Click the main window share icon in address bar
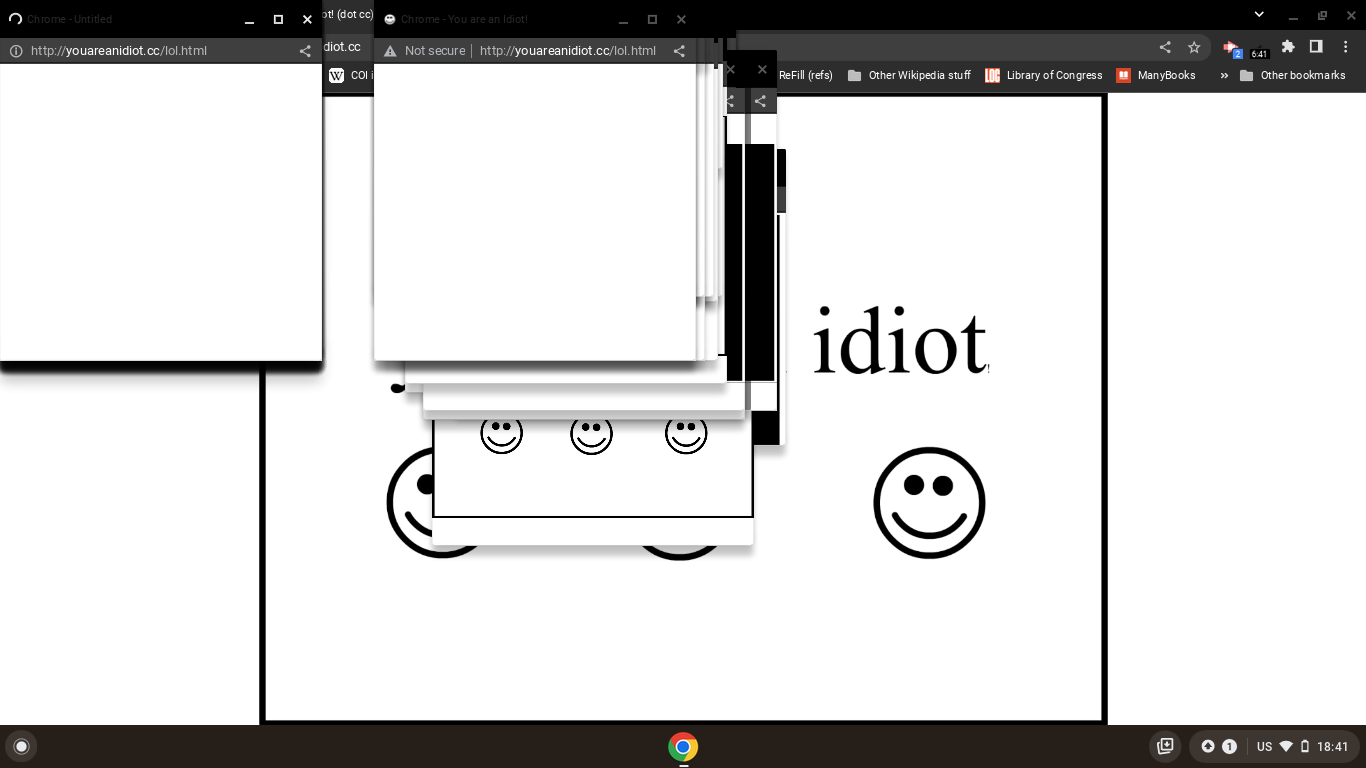 [1165, 47]
